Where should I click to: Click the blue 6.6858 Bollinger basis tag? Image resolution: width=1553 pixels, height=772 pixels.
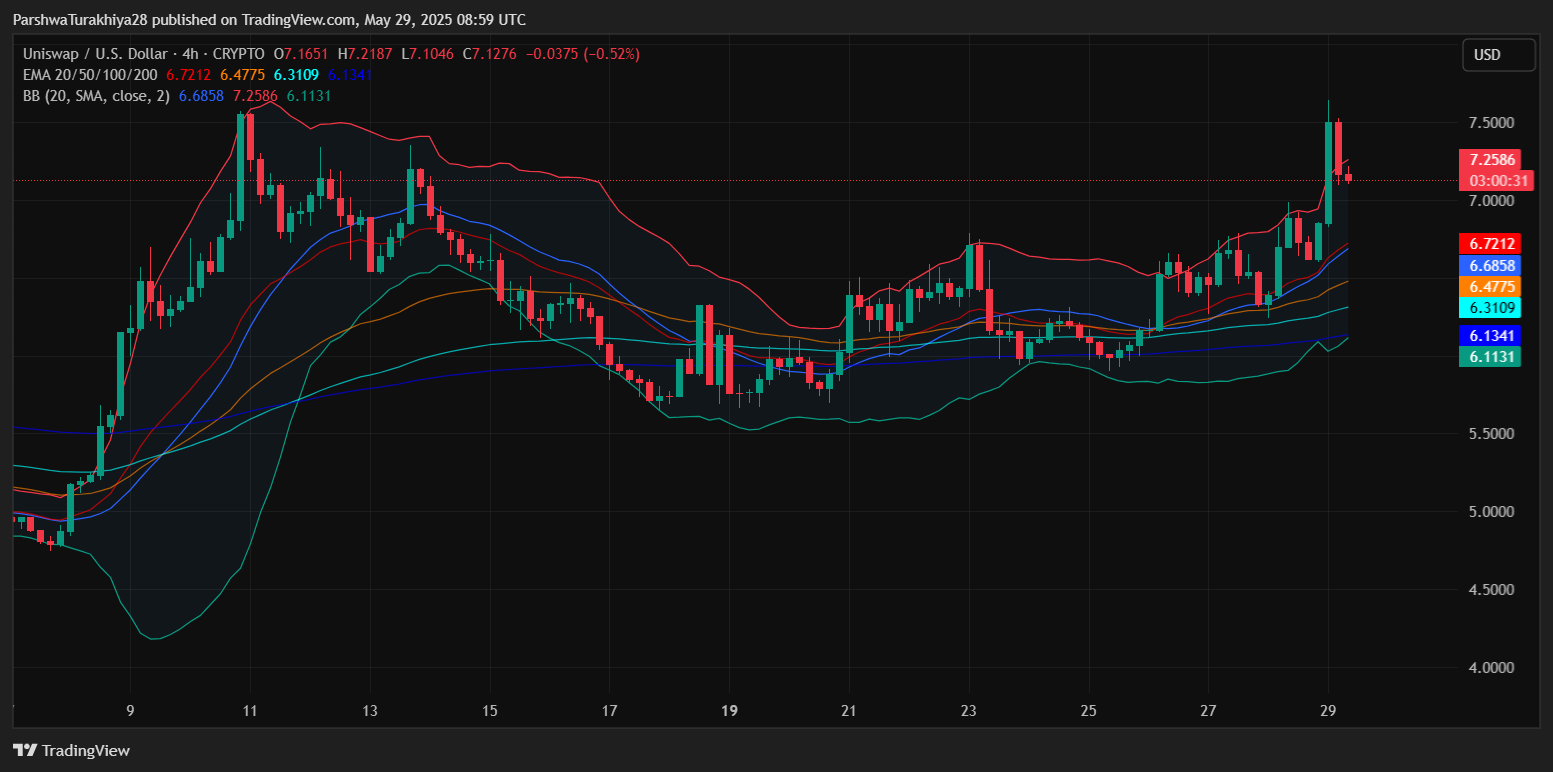pos(1491,265)
